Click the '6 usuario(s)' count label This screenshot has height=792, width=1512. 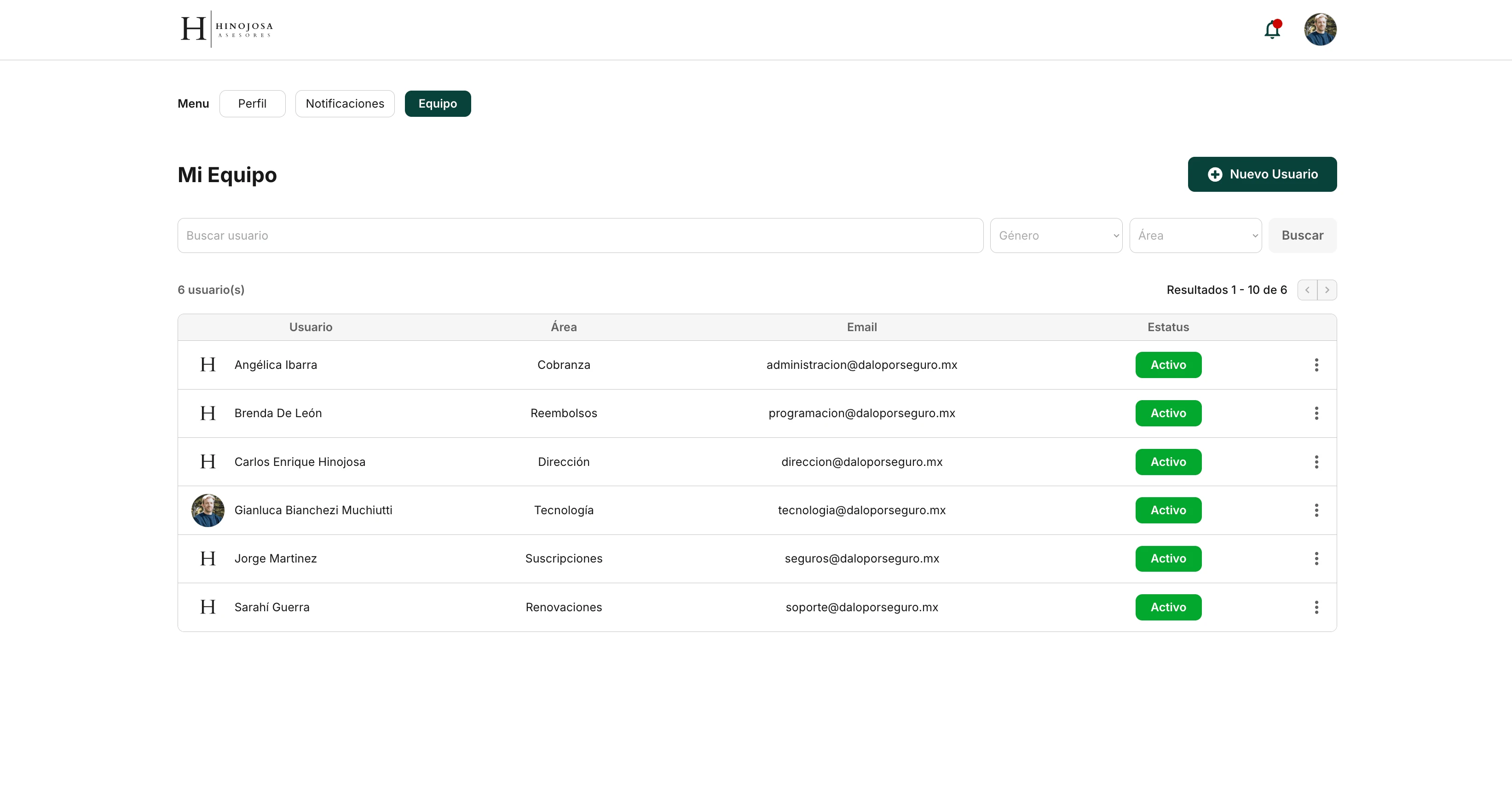211,290
